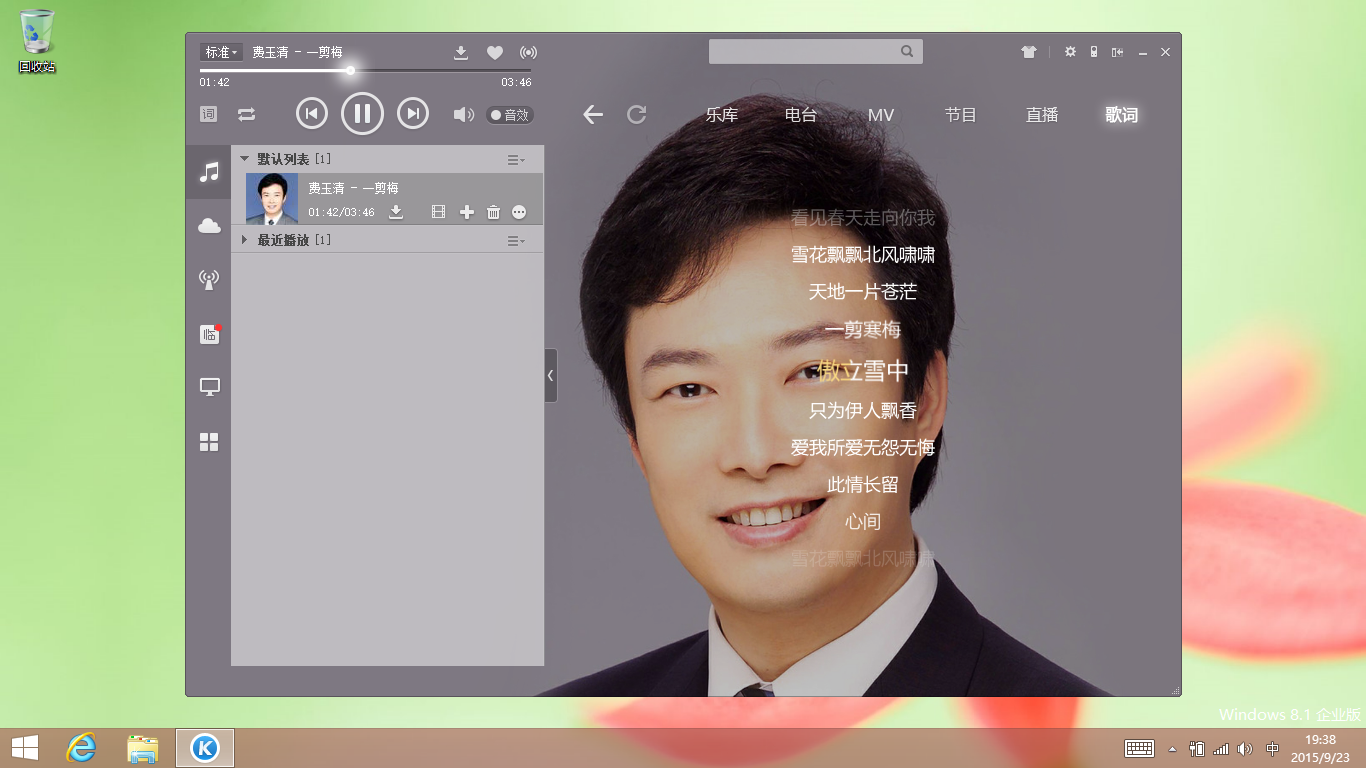The image size is (1366, 768).
Task: Open the Recycle Bin desktop icon
Action: coord(37,42)
